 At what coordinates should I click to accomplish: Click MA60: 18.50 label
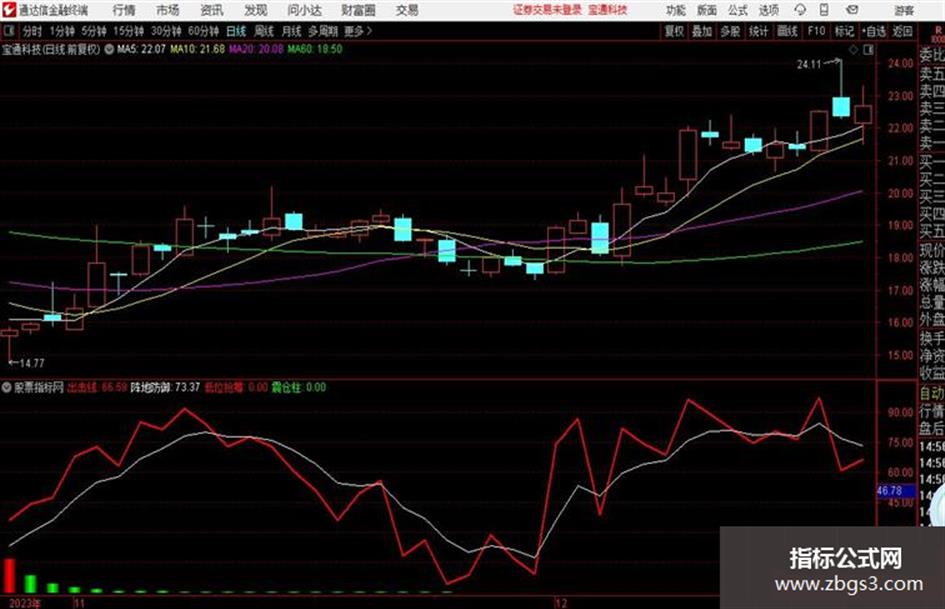(315, 49)
